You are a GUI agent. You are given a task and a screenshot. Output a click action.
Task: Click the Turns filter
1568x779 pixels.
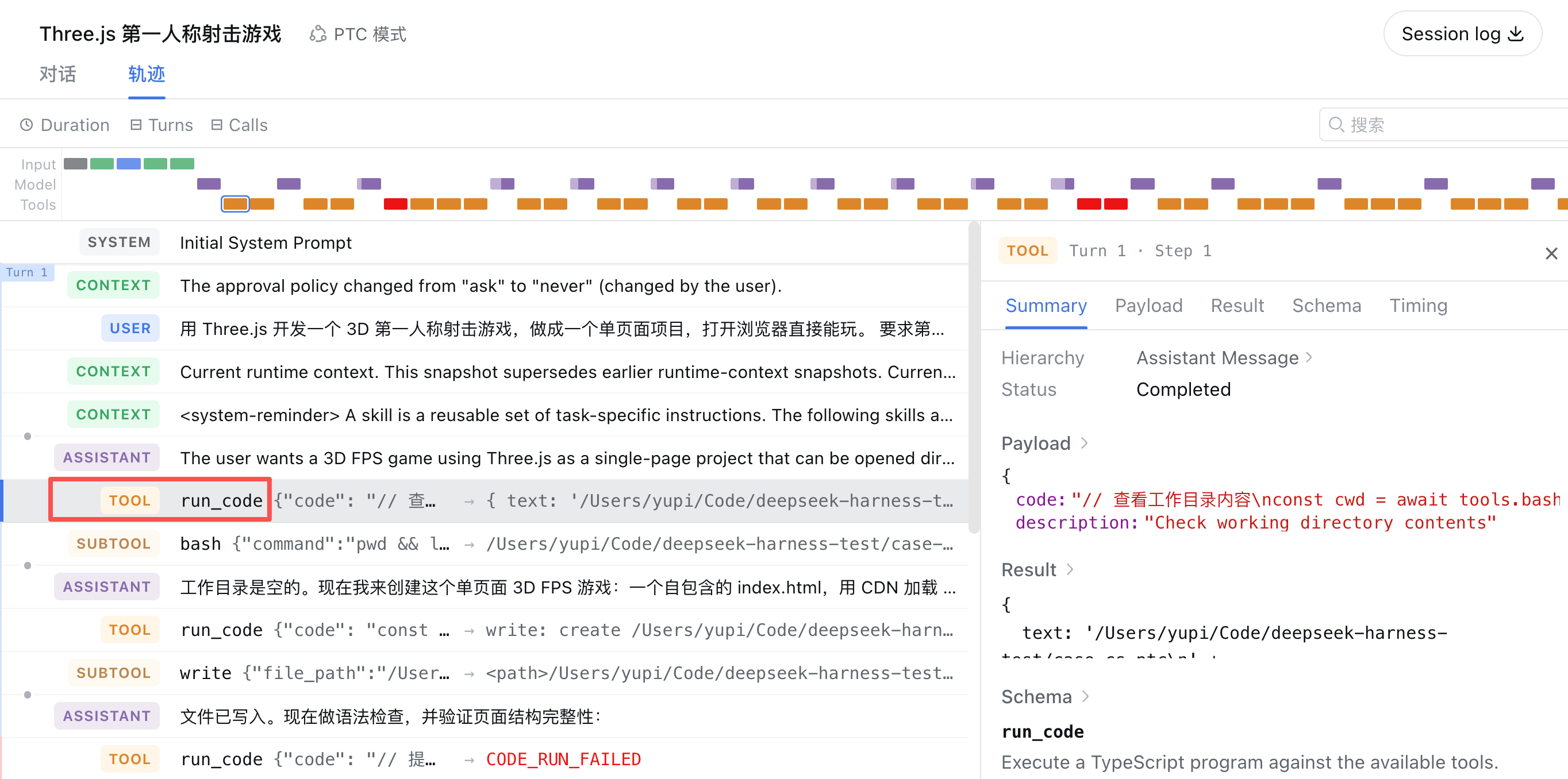coord(162,125)
